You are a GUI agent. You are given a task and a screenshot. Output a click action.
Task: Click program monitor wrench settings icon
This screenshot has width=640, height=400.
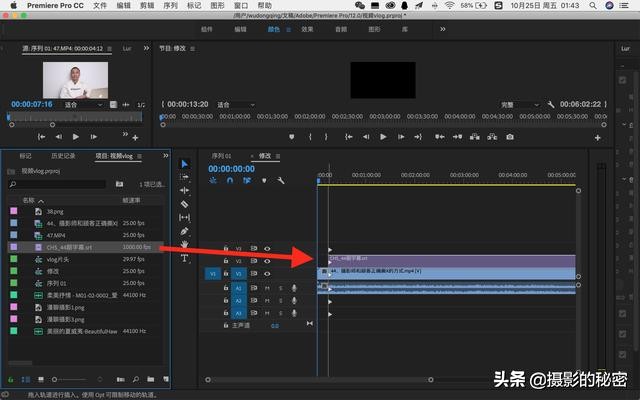[x=551, y=104]
